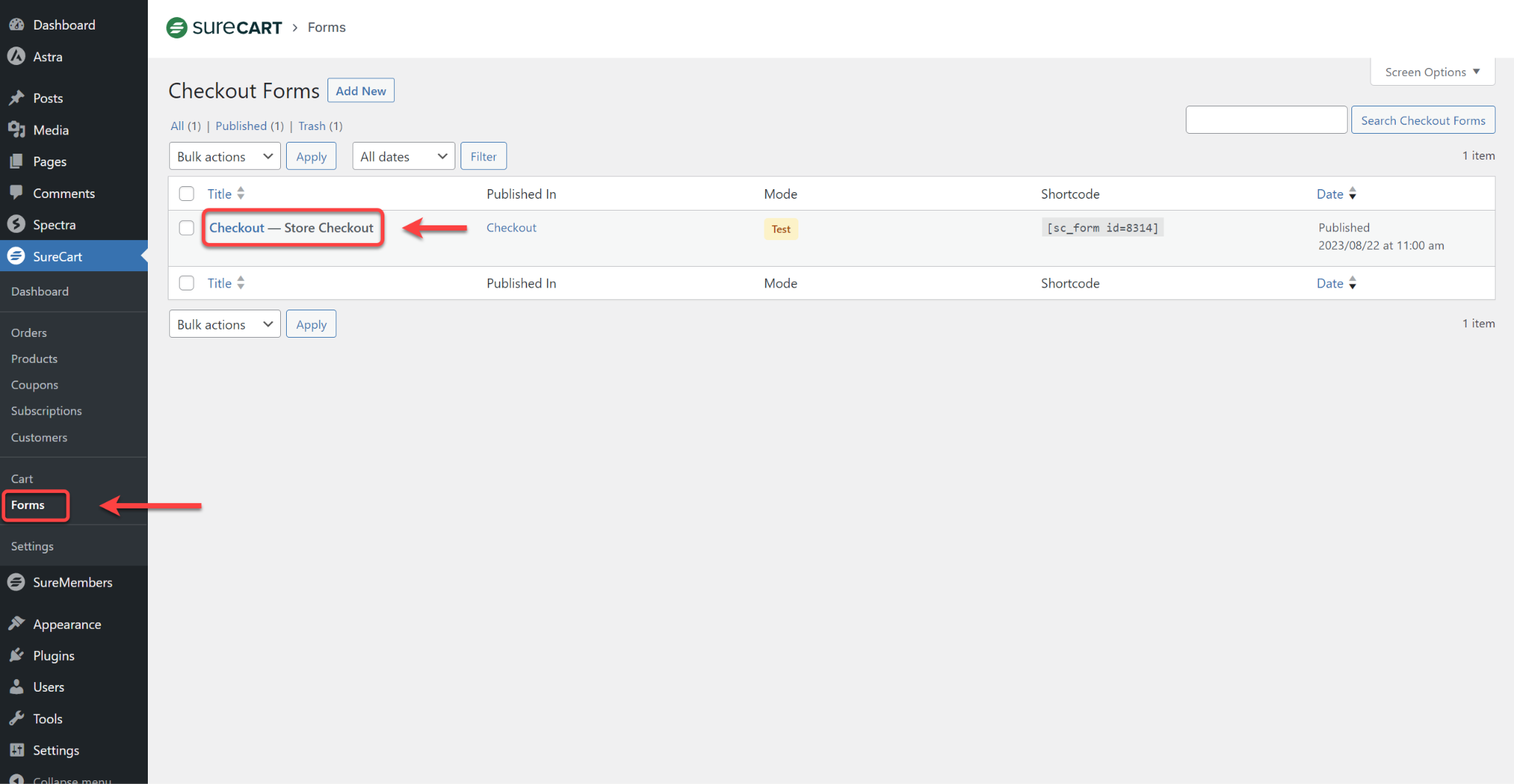Switch to the Trash filter view

[312, 126]
